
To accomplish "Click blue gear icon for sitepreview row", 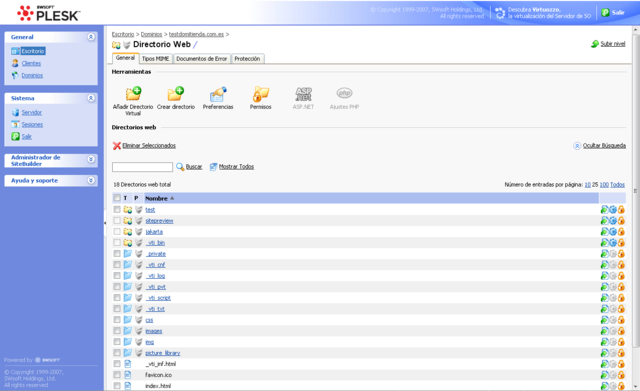I will pos(613,221).
